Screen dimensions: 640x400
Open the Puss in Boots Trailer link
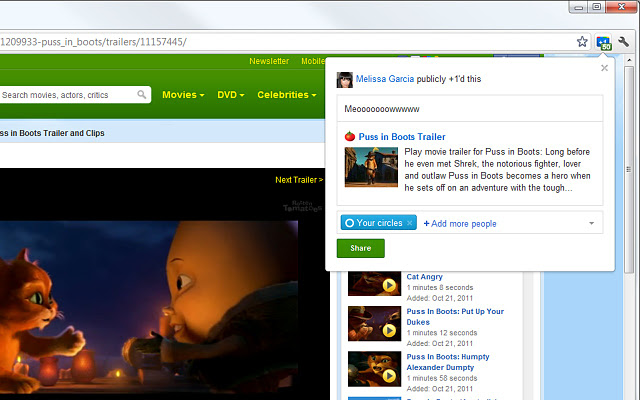pyautogui.click(x=401, y=137)
